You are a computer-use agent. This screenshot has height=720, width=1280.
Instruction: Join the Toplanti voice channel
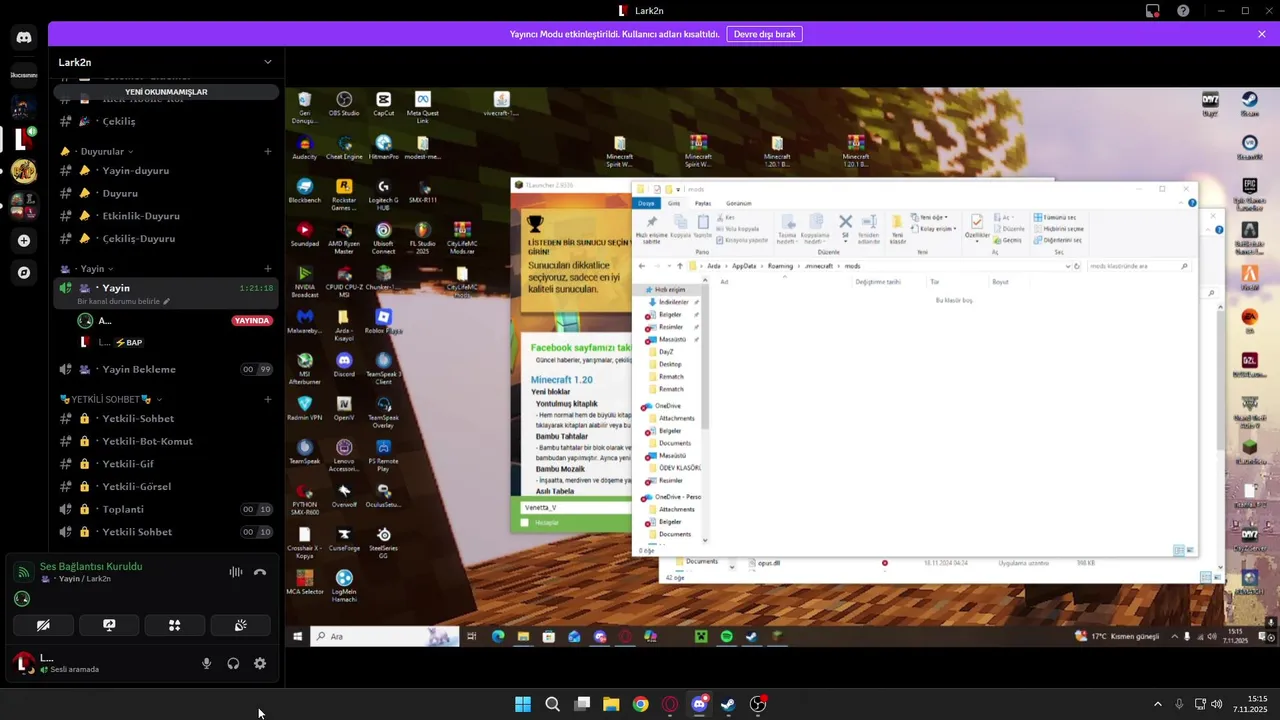tap(166, 509)
